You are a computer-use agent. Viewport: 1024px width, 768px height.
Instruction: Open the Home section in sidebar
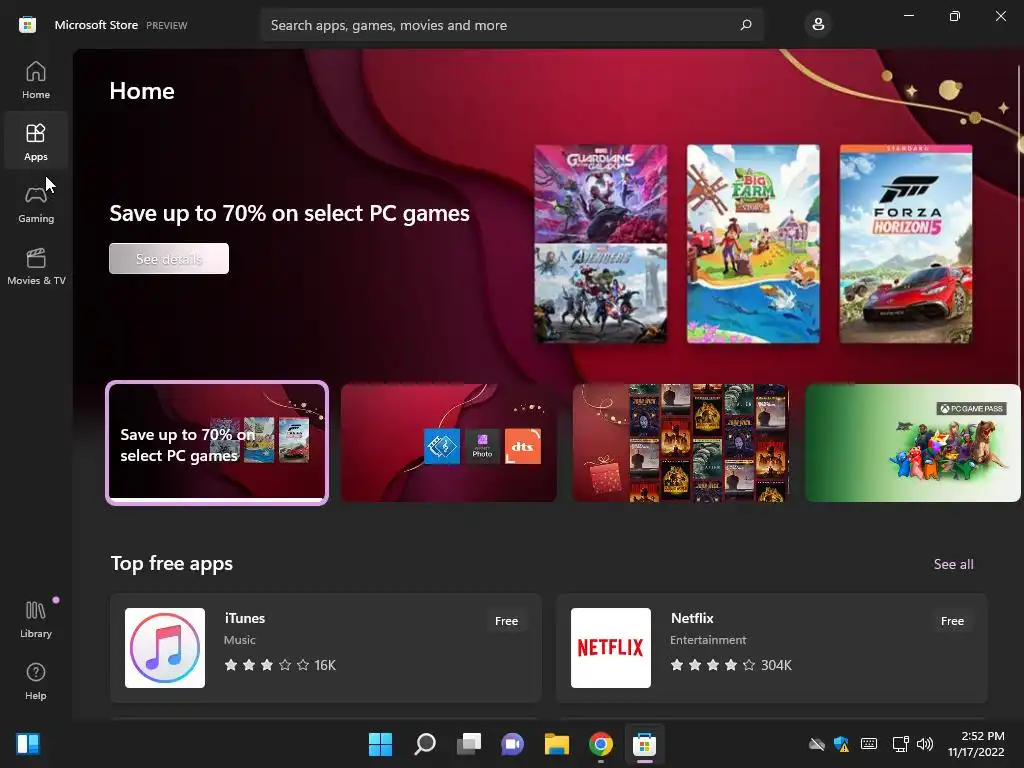pos(36,80)
